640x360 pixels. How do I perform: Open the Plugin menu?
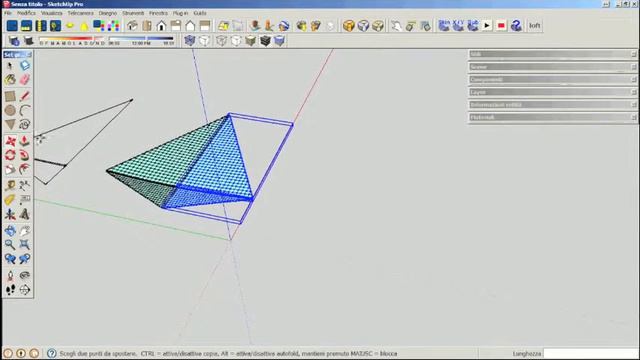(180, 13)
